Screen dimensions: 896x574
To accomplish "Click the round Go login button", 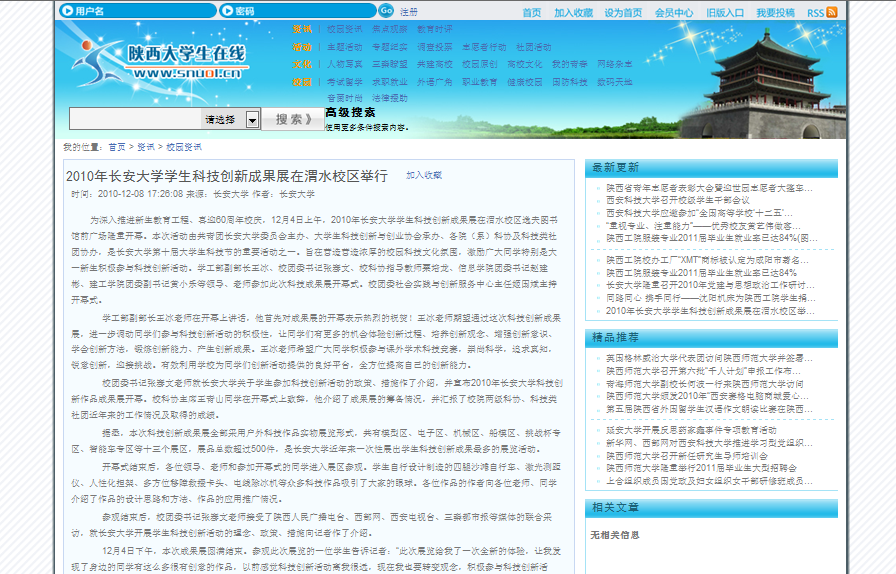I will (386, 11).
